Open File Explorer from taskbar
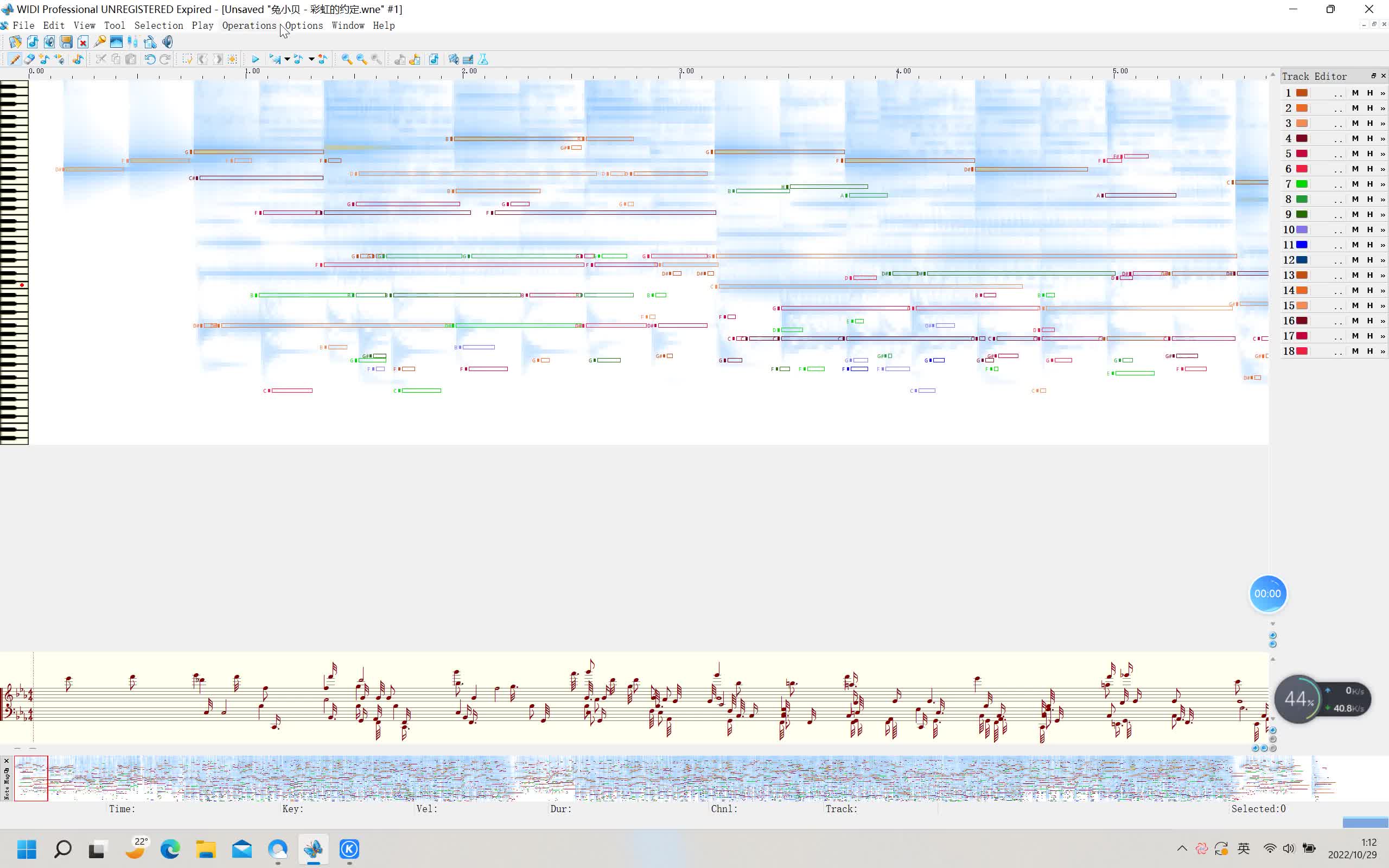The width and height of the screenshot is (1389, 868). click(x=206, y=848)
